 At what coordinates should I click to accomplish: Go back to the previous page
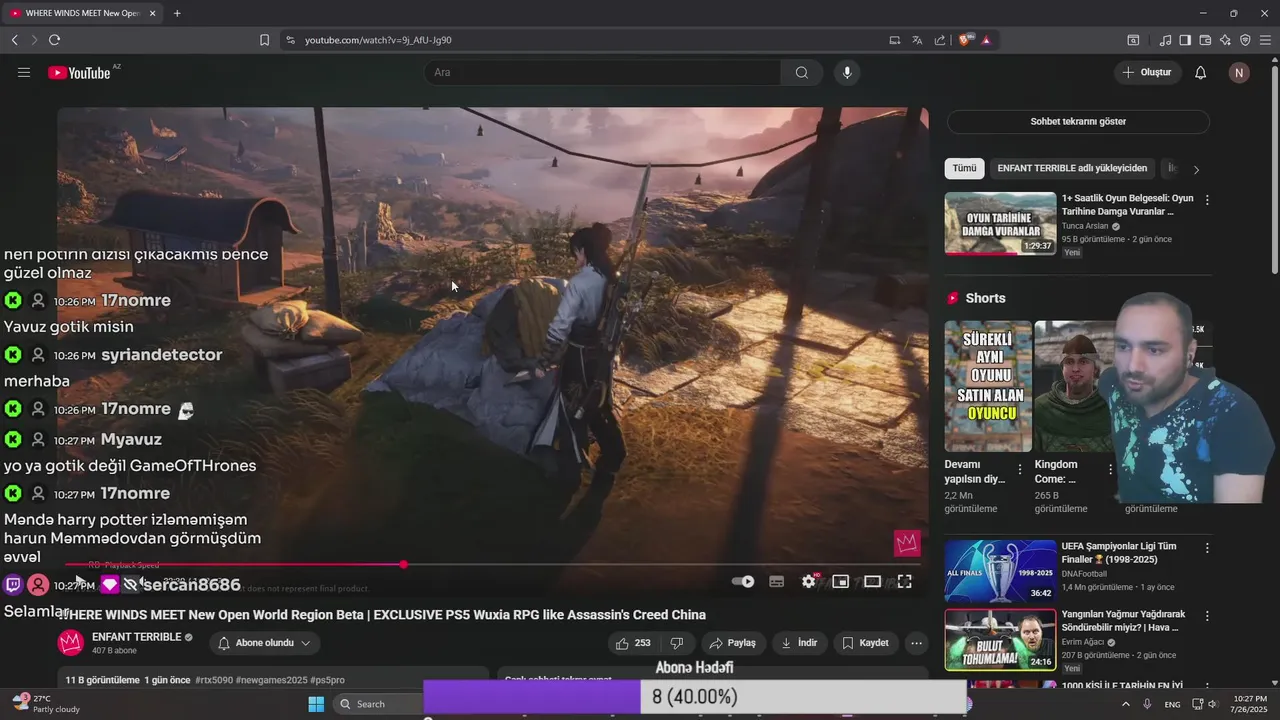pyautogui.click(x=14, y=40)
